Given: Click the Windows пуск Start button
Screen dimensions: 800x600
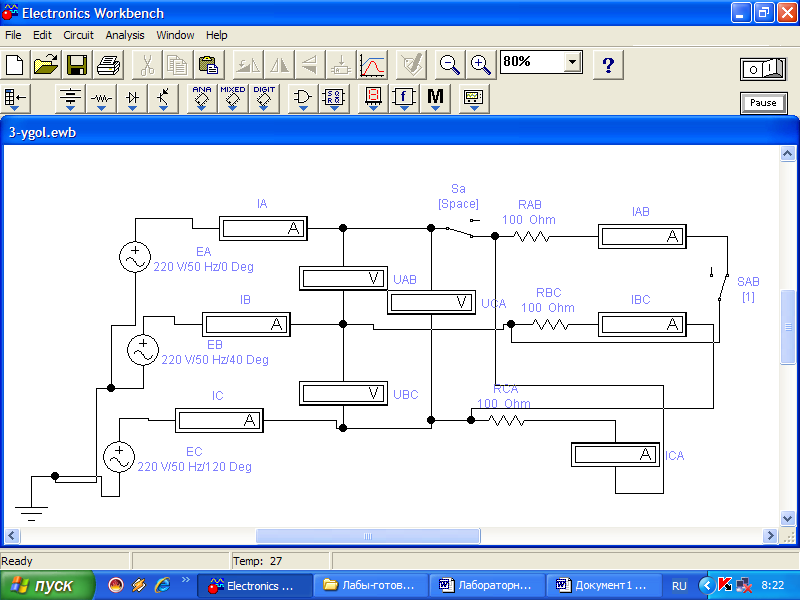Looking at the screenshot, I should pyautogui.click(x=46, y=585).
